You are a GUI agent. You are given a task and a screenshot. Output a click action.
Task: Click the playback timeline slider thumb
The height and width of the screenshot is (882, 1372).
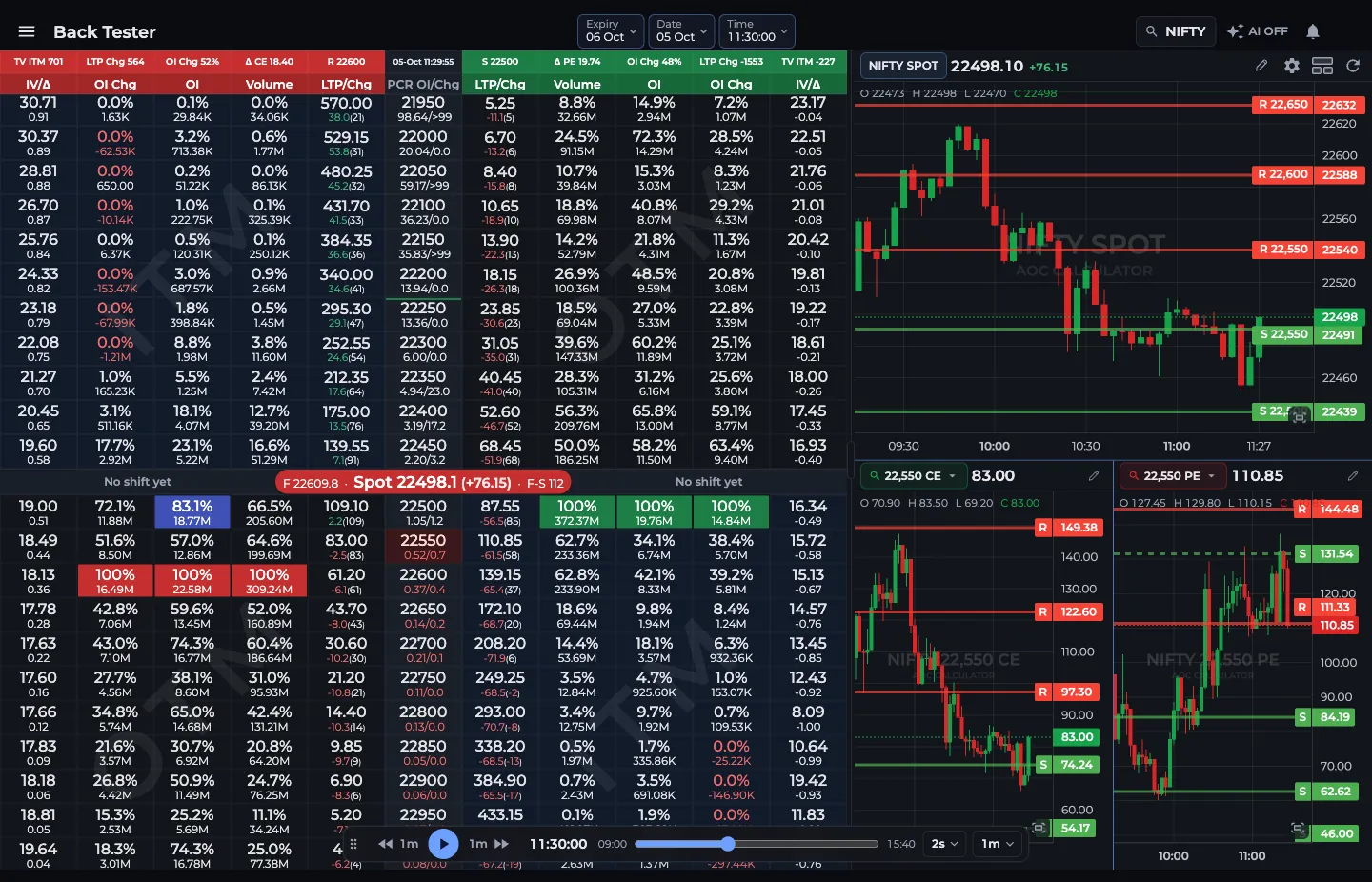pyautogui.click(x=728, y=844)
